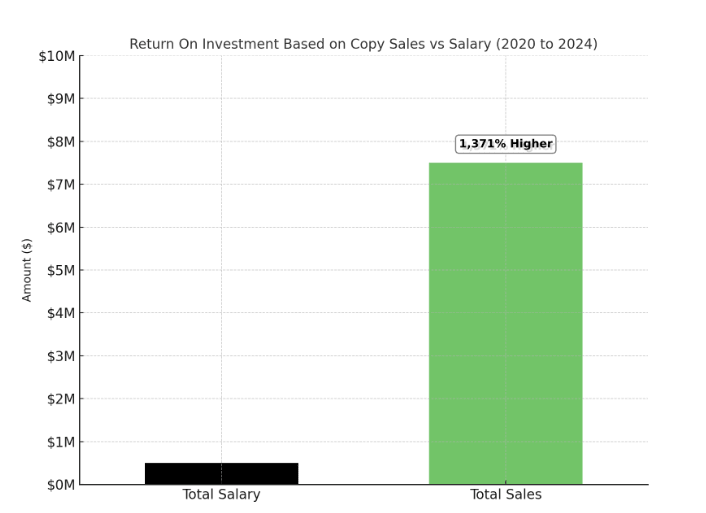Select the $4M y-axis tick label
706x513 pixels.
pyautogui.click(x=58, y=313)
